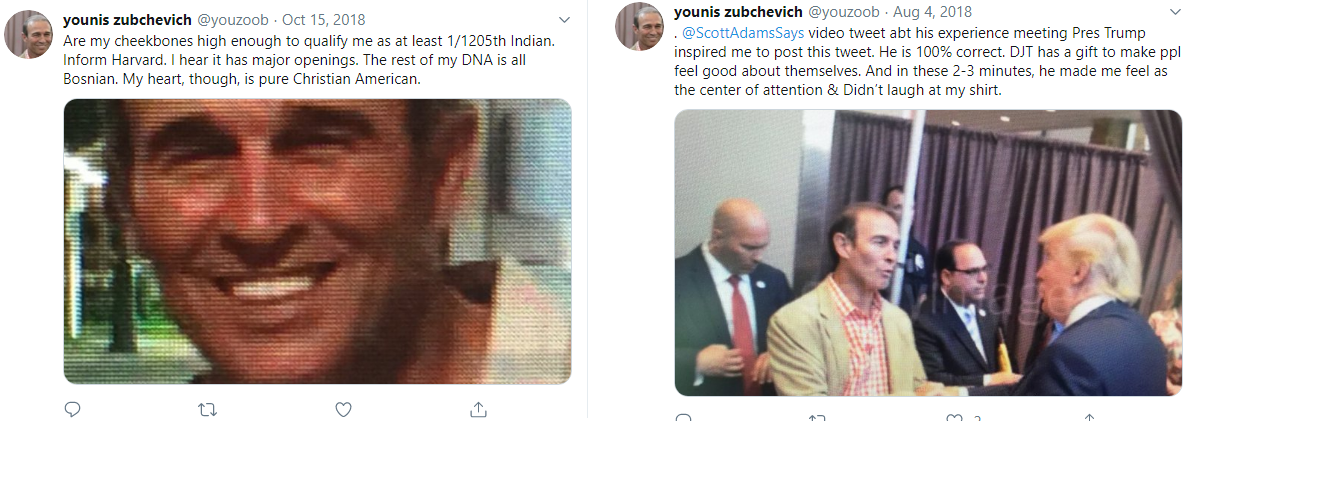This screenshot has height=500, width=1319.
Task: Retweet the Aug 4, 2018 tweet
Action: [x=818, y=418]
